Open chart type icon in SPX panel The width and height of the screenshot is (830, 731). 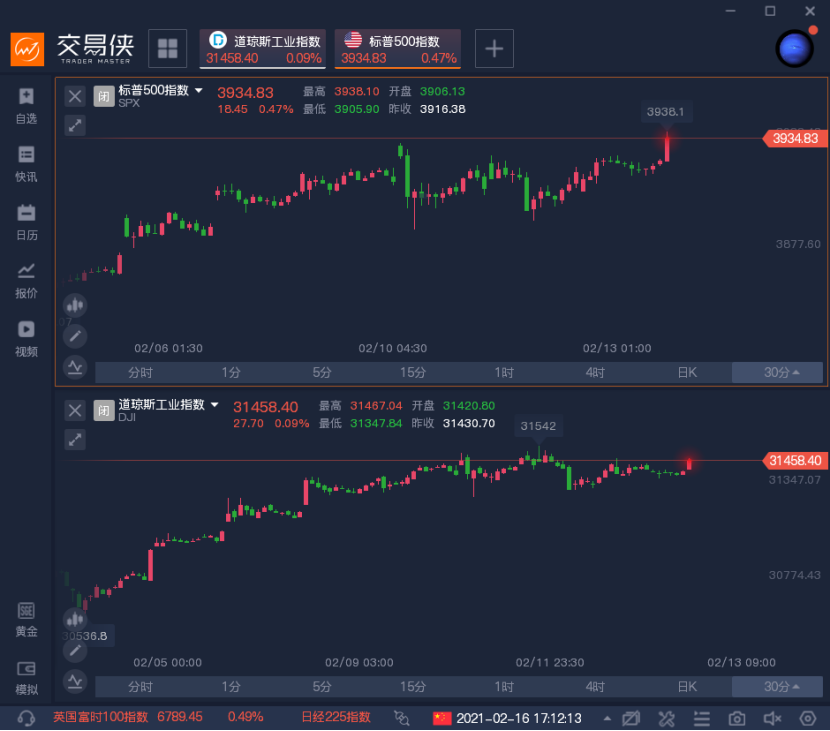(x=75, y=305)
